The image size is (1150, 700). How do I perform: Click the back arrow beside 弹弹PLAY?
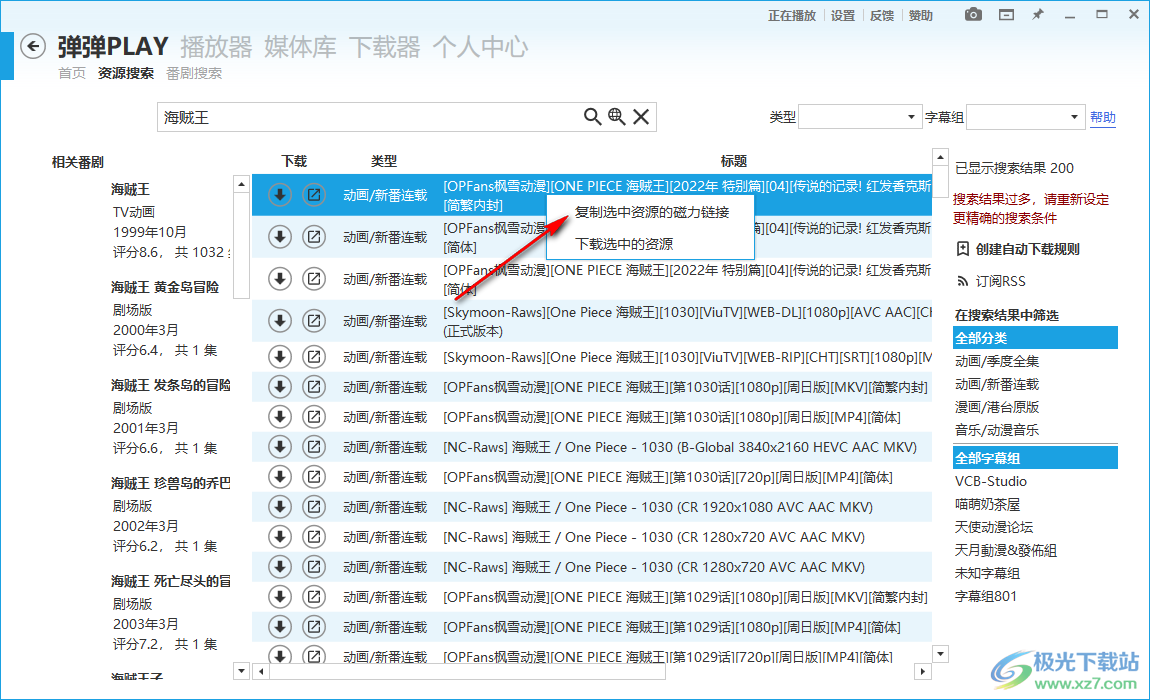click(x=33, y=47)
